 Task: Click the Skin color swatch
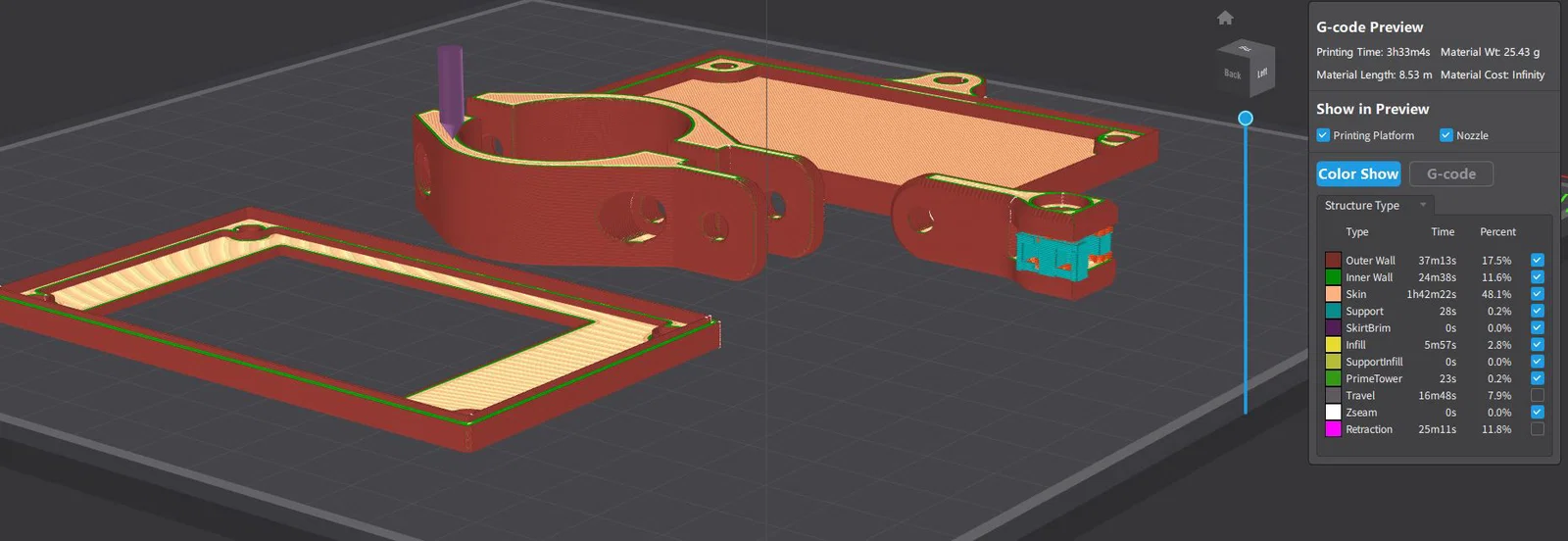point(1333,294)
